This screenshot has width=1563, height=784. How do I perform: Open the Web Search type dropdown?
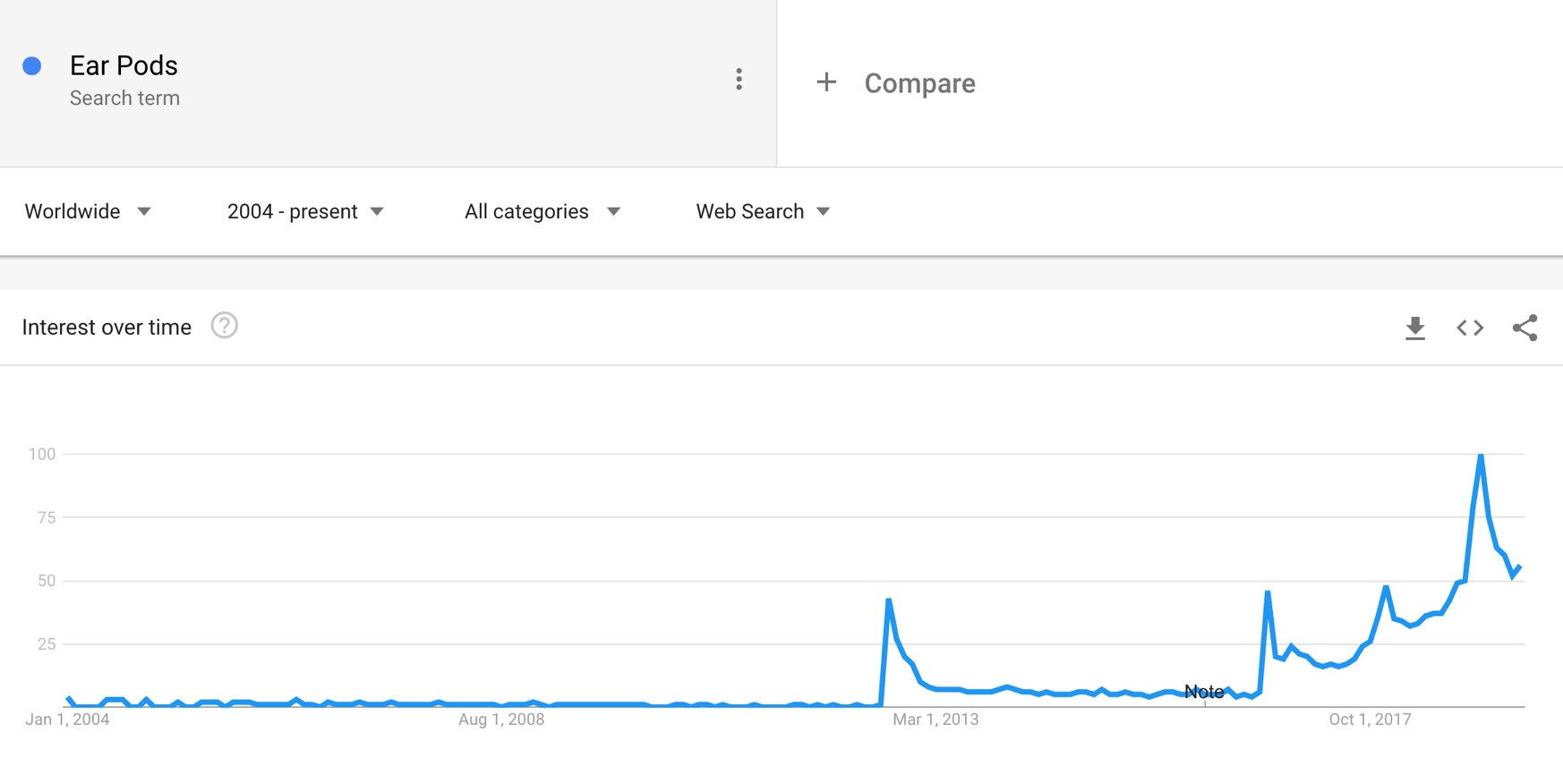pyautogui.click(x=764, y=211)
